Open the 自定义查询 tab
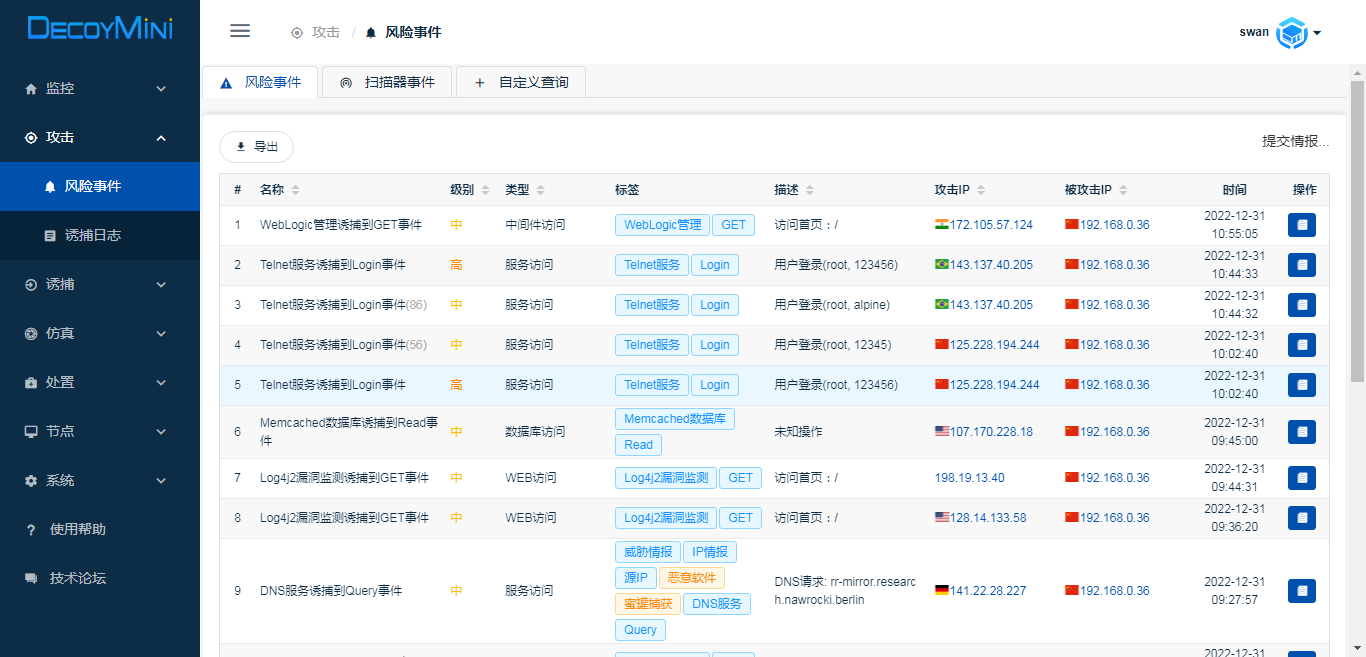The width and height of the screenshot is (1366, 657). click(521, 82)
